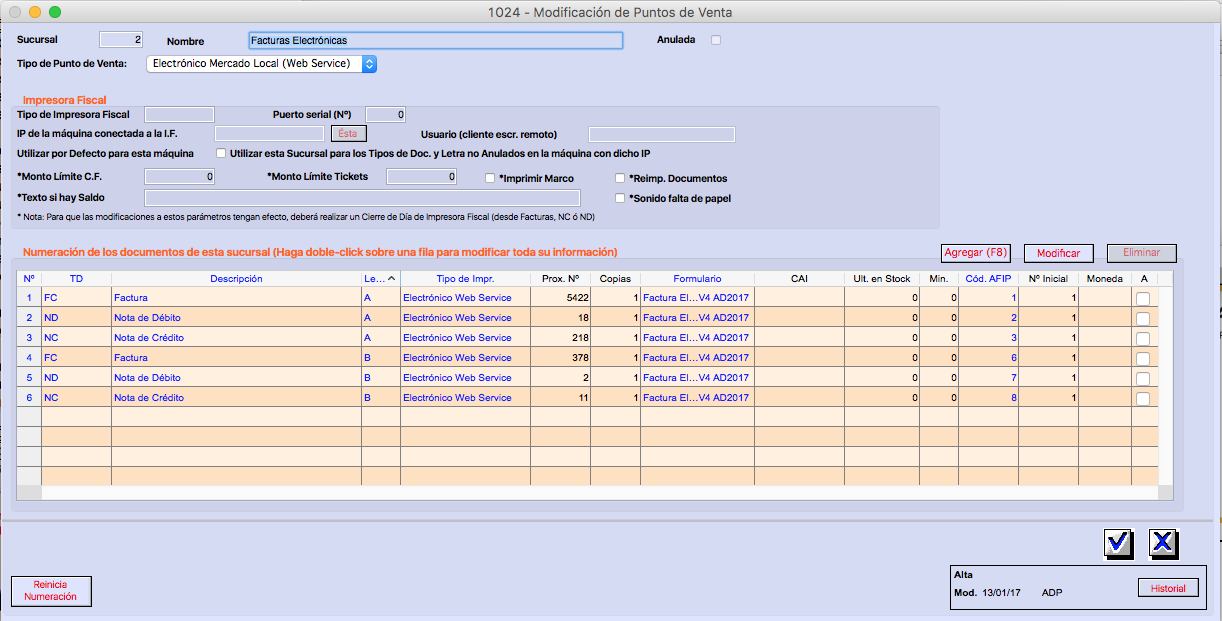Tick the A checkbox for row 1 Factura
Viewport: 1222px width, 621px height.
[1142, 298]
